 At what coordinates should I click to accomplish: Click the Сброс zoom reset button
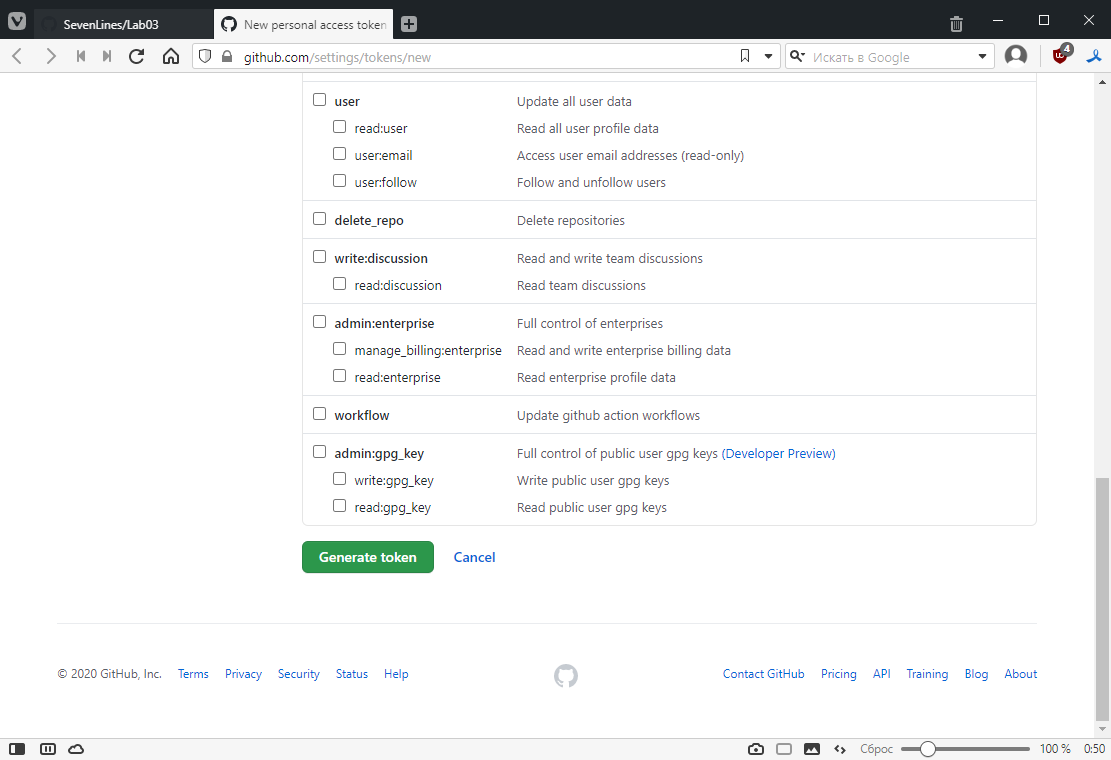point(876,749)
